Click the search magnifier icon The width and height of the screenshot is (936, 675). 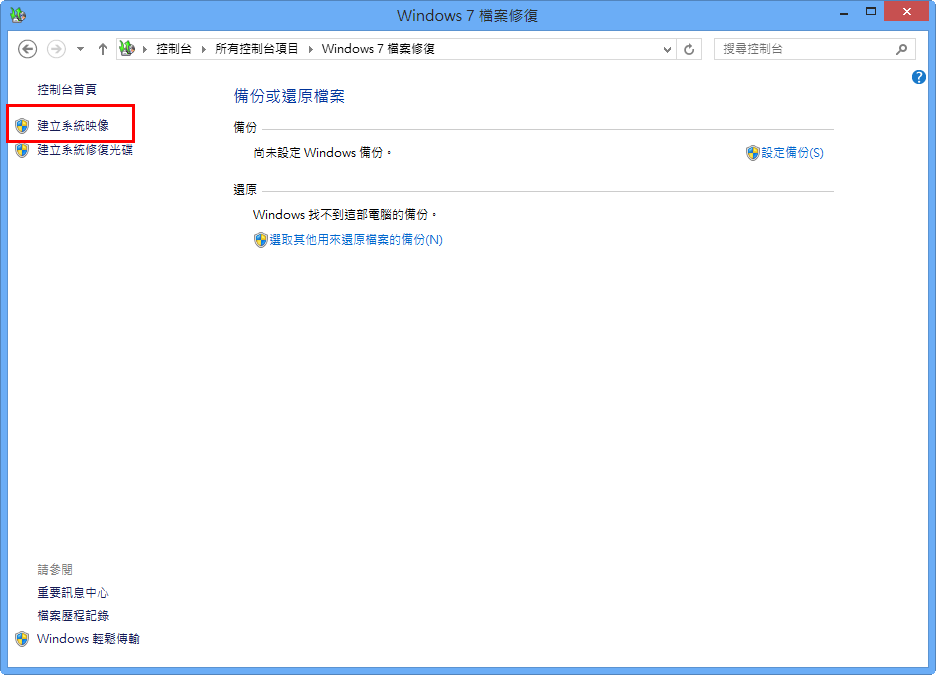pos(901,50)
